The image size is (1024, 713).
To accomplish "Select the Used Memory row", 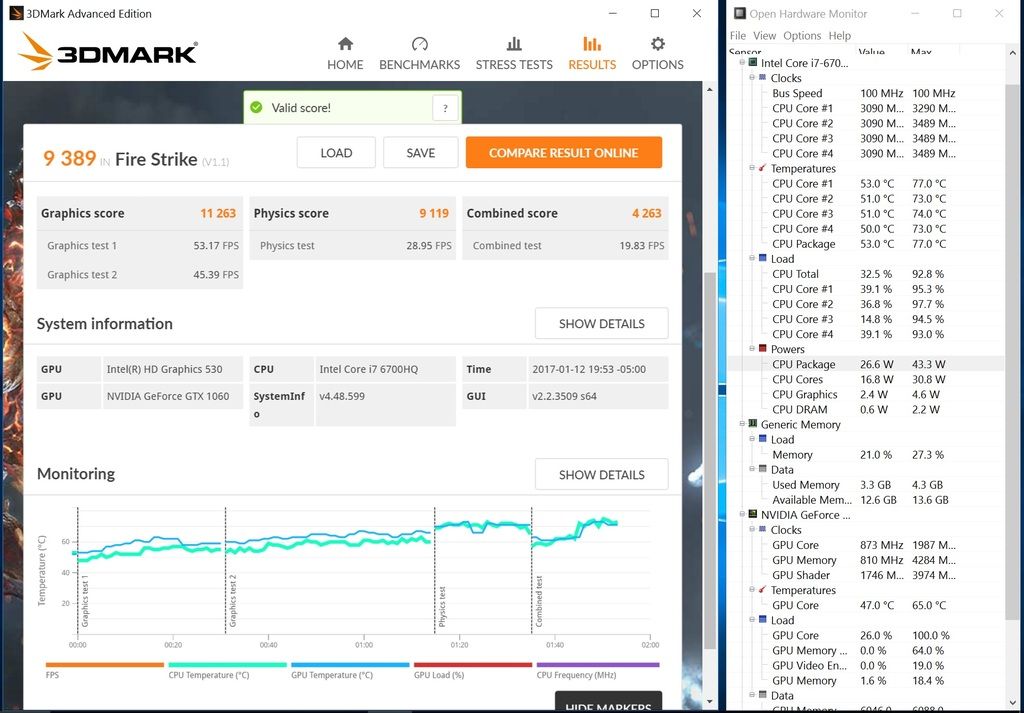I will 866,484.
